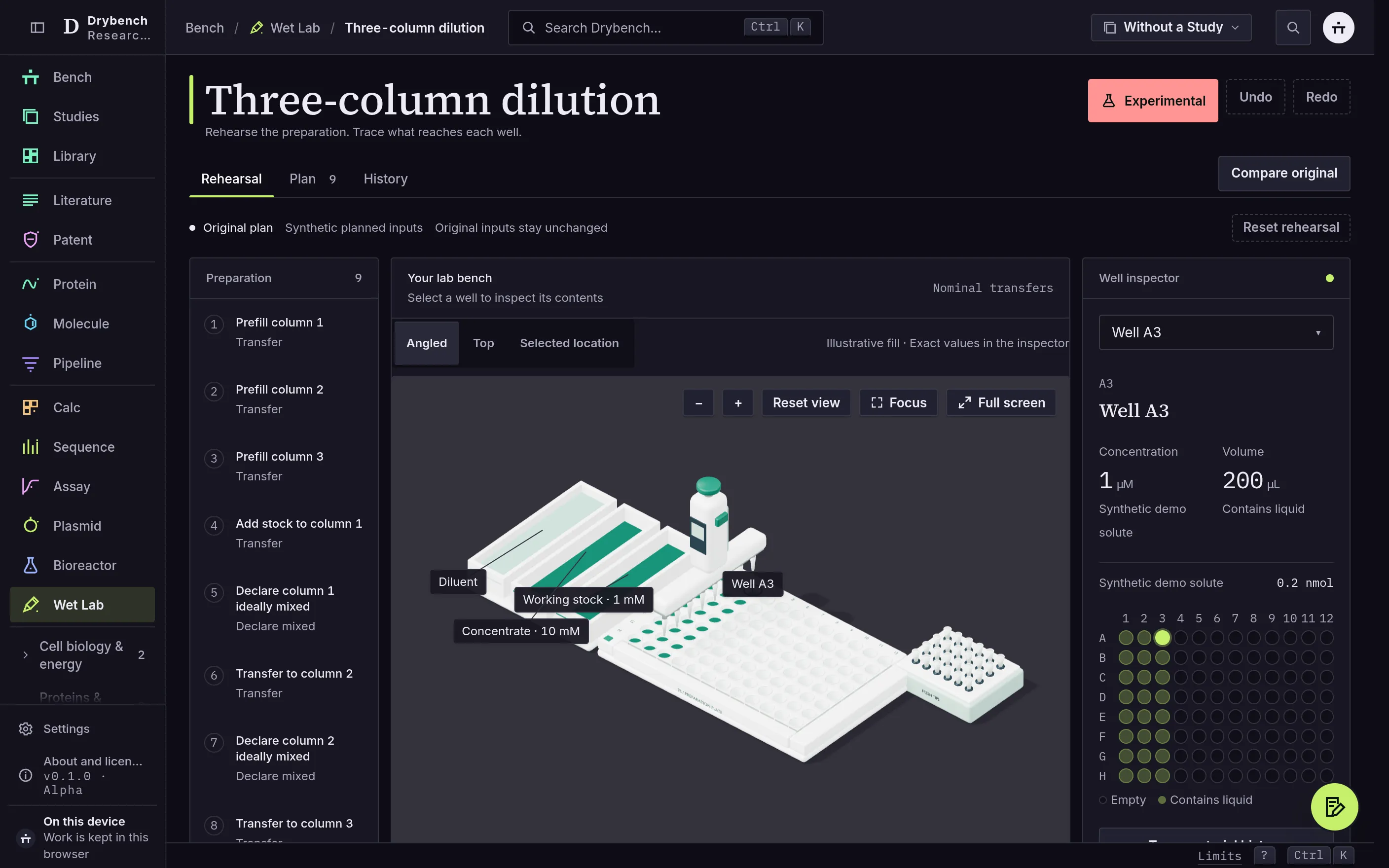Open the bench in Full screen
Screen dimensions: 1389x868
(x=1001, y=403)
